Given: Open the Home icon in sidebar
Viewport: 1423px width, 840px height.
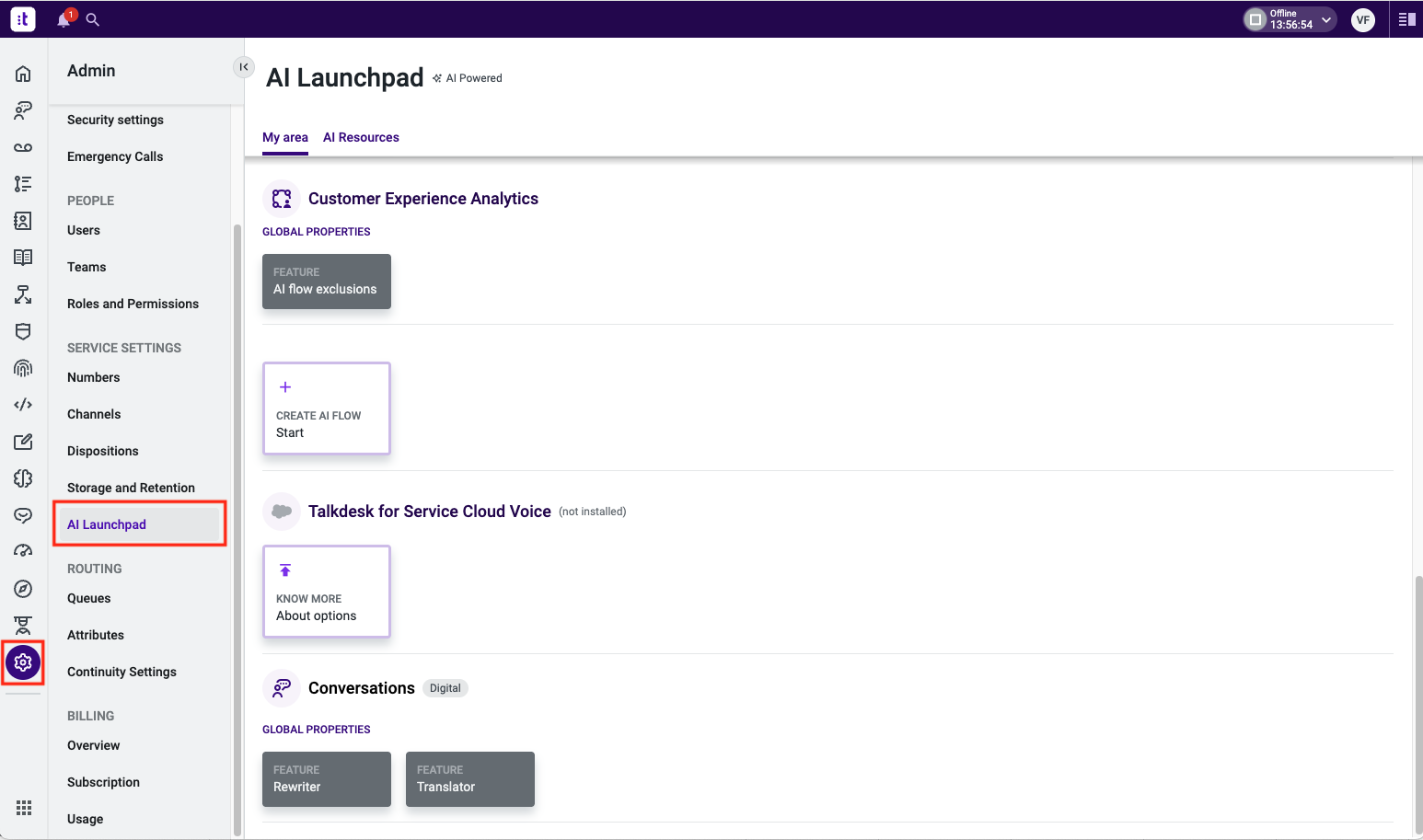Looking at the screenshot, I should click(23, 74).
